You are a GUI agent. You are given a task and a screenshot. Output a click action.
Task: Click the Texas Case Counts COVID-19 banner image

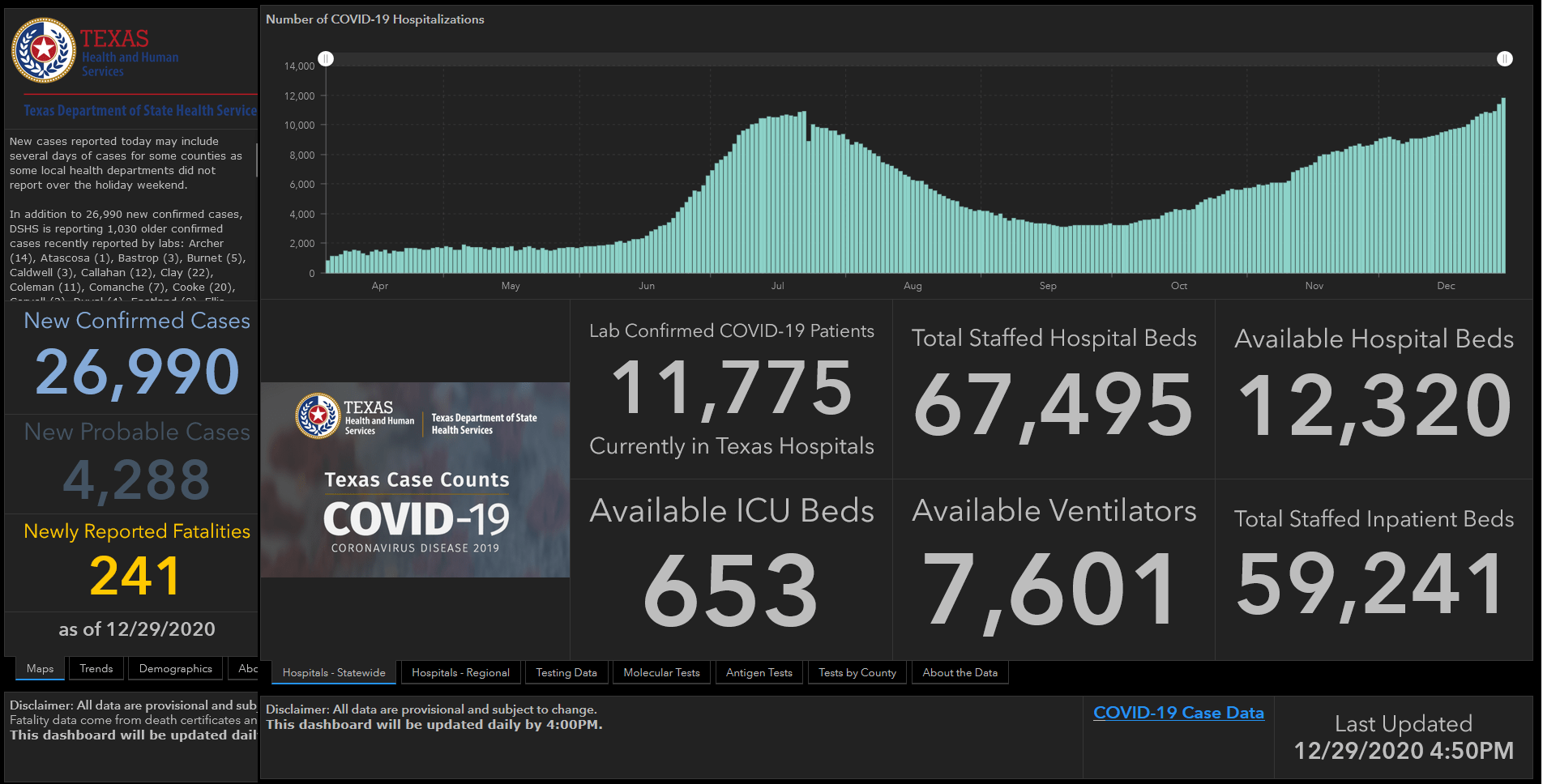click(415, 479)
